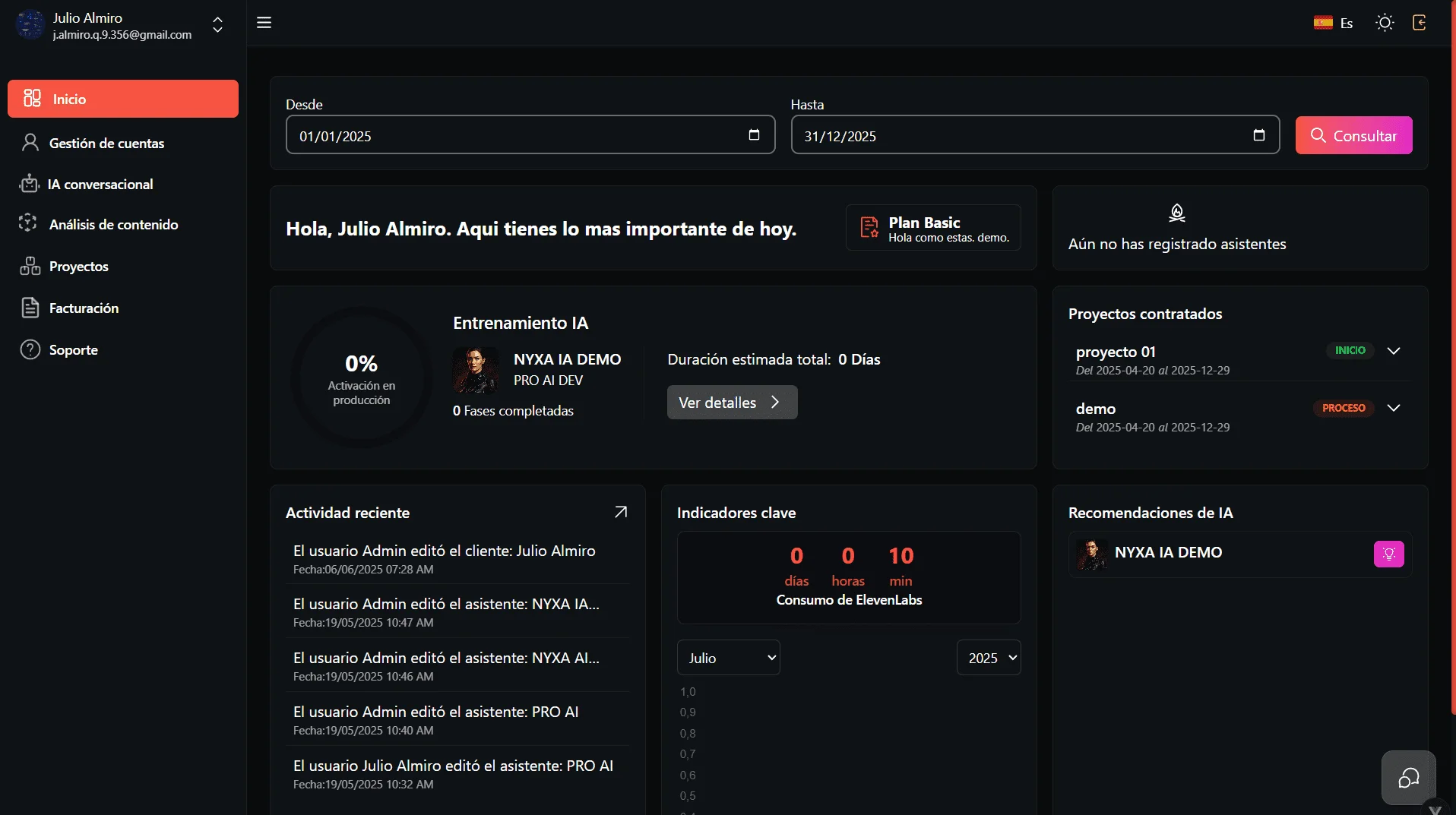Click the logout icon in top bar
The height and width of the screenshot is (815, 1456).
click(1419, 23)
